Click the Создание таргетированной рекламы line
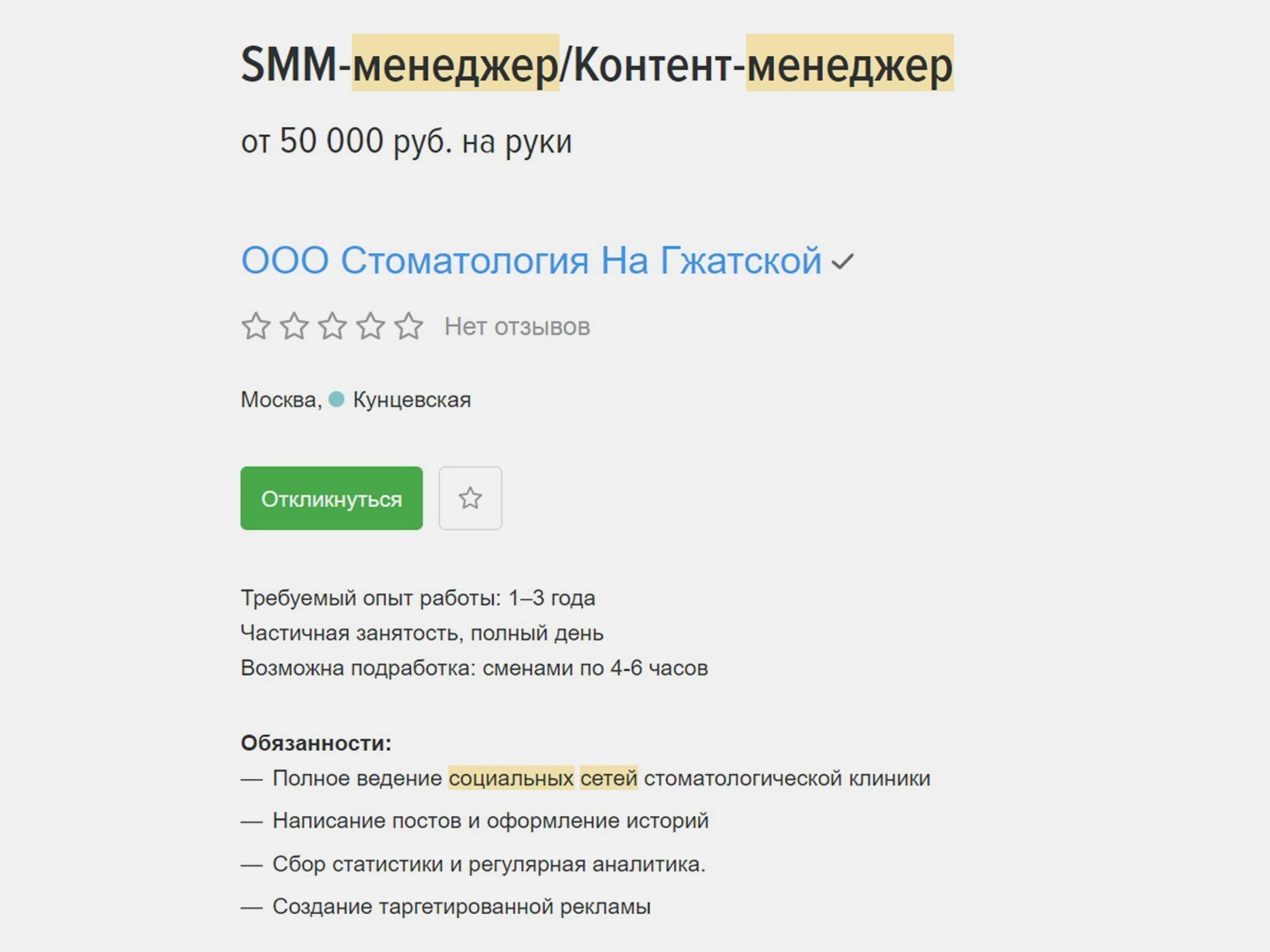This screenshot has height=952, width=1270. 461,907
